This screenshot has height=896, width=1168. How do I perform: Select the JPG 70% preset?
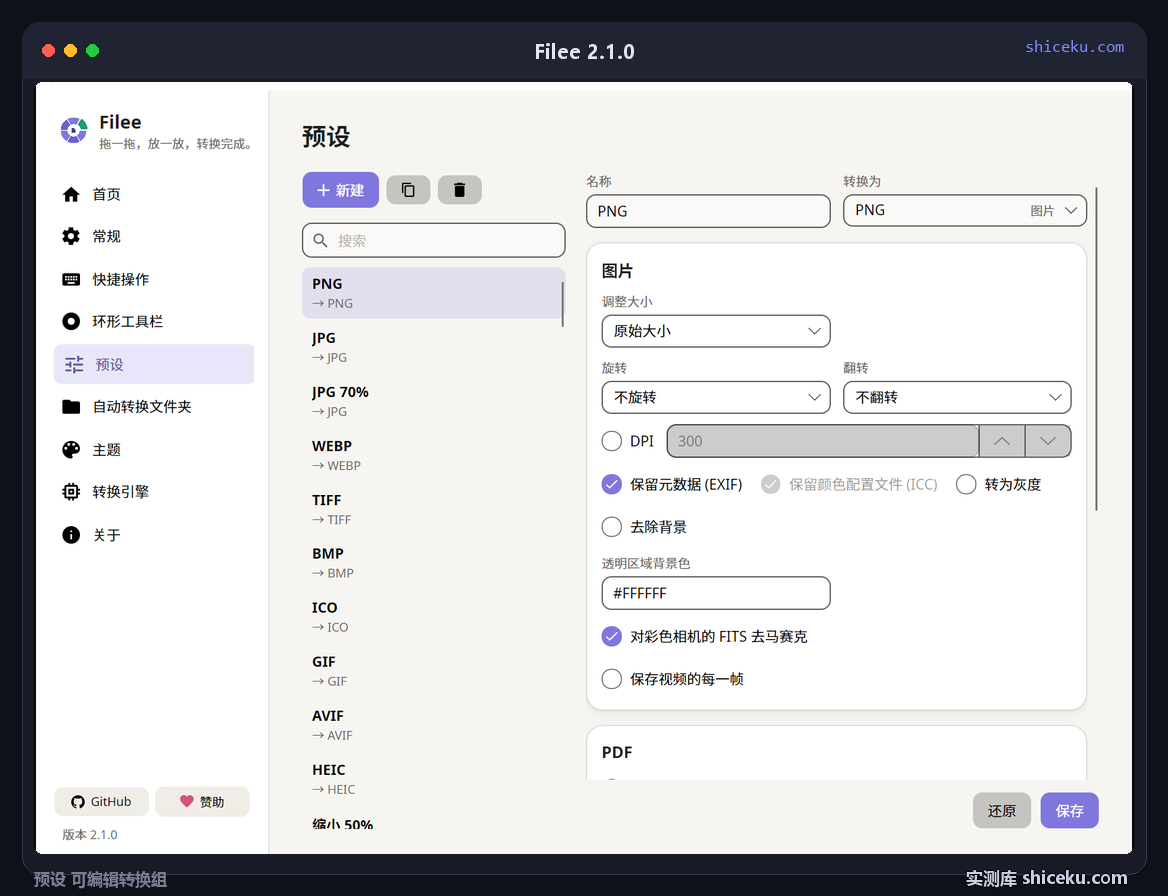[433, 401]
